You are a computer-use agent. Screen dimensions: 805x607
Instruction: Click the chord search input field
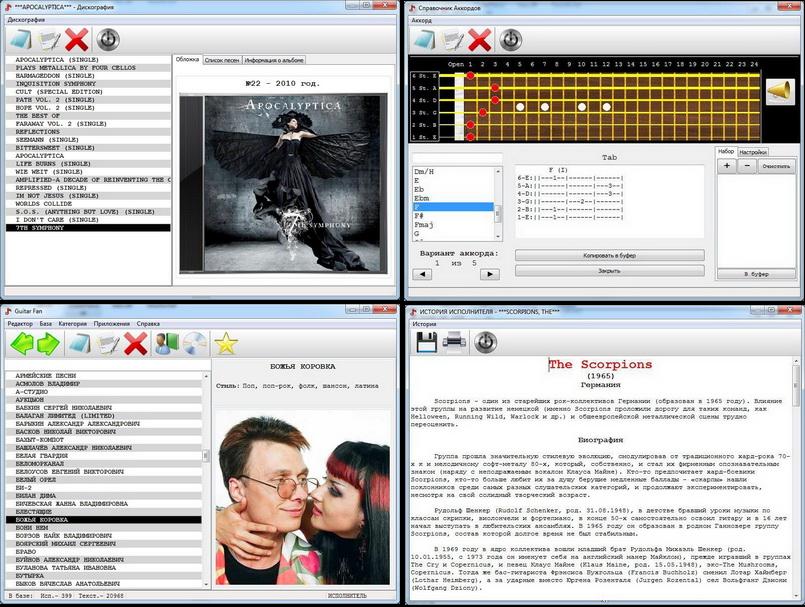point(457,158)
